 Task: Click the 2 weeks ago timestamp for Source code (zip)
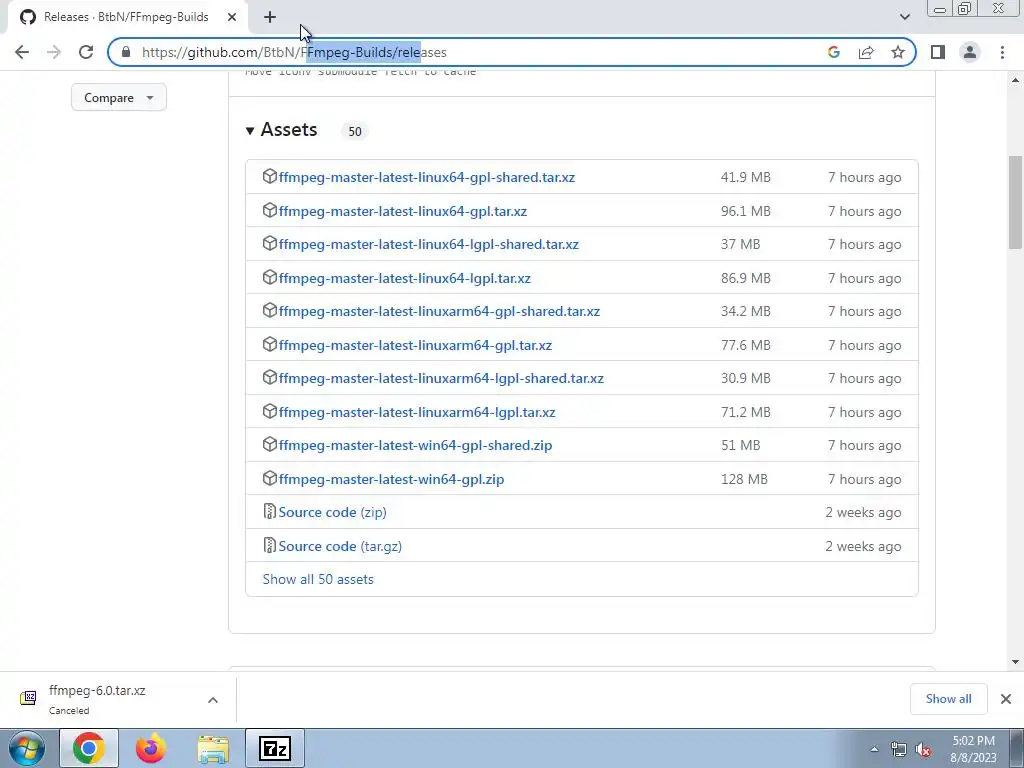tap(863, 513)
